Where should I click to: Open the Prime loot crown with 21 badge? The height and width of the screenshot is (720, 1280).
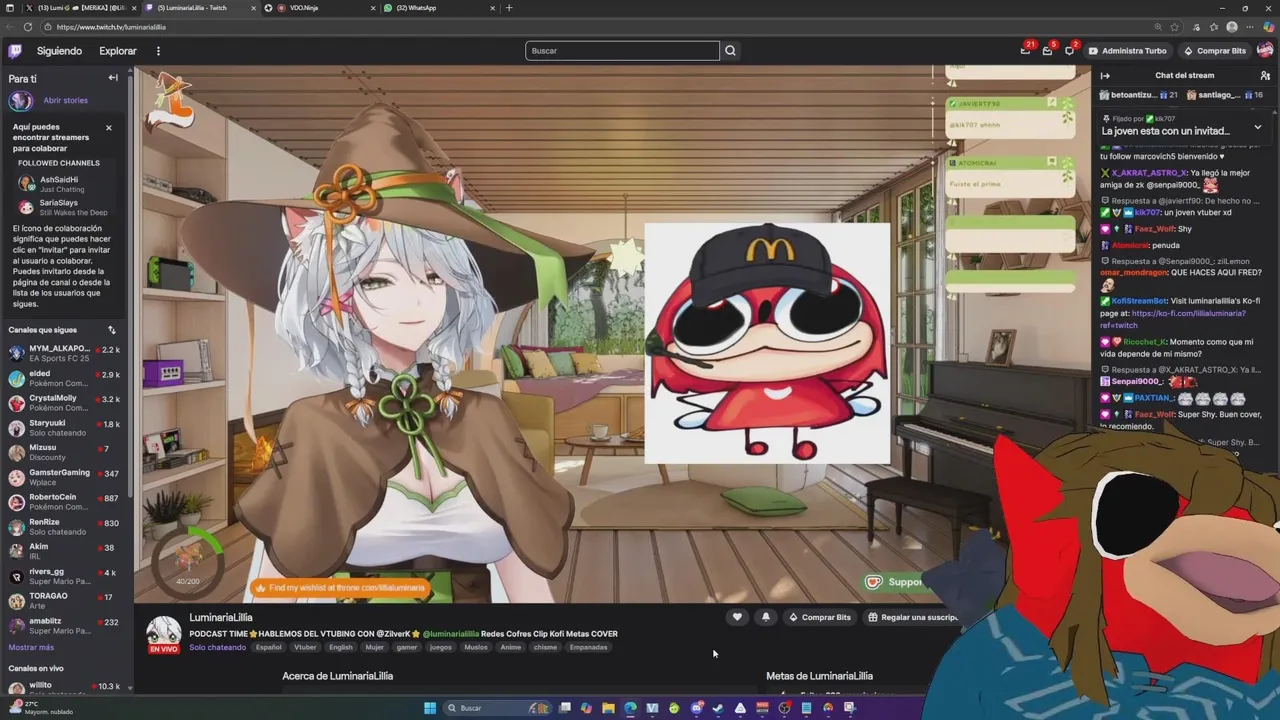1026,50
